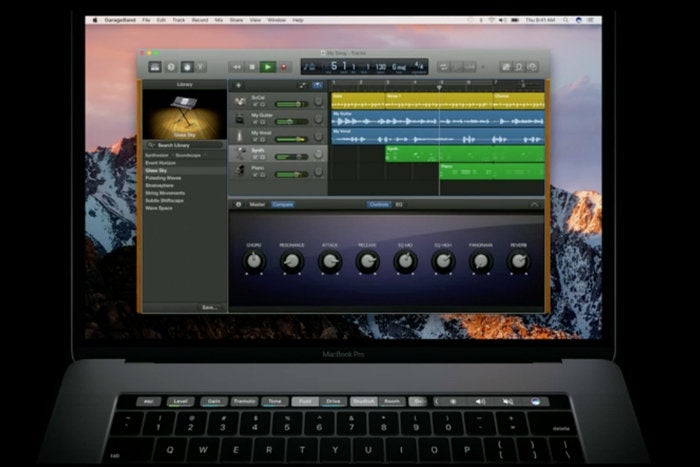
Task: Rewind to the beginning of the song
Action: [237, 67]
